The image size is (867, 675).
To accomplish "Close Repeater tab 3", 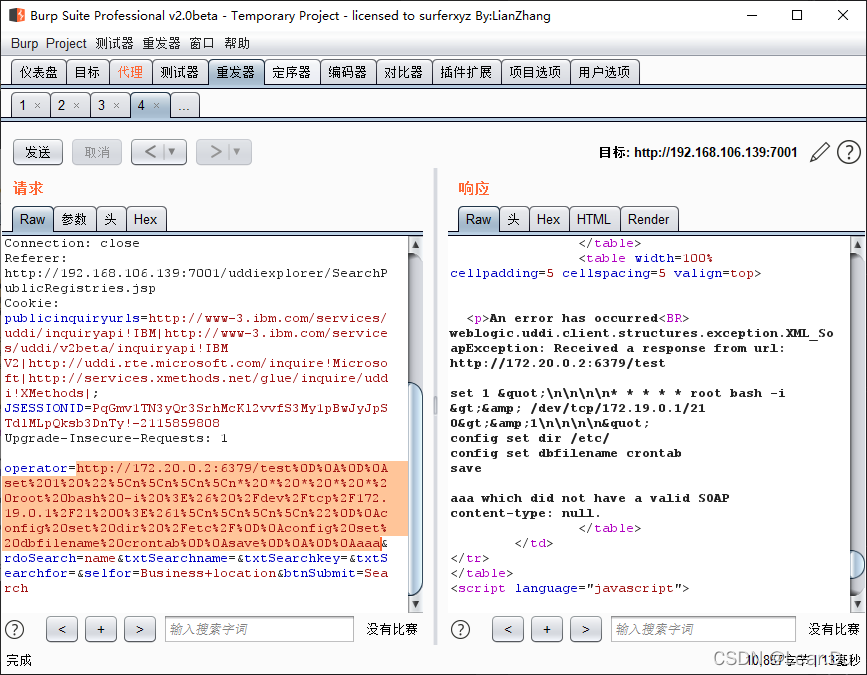I will (x=117, y=105).
